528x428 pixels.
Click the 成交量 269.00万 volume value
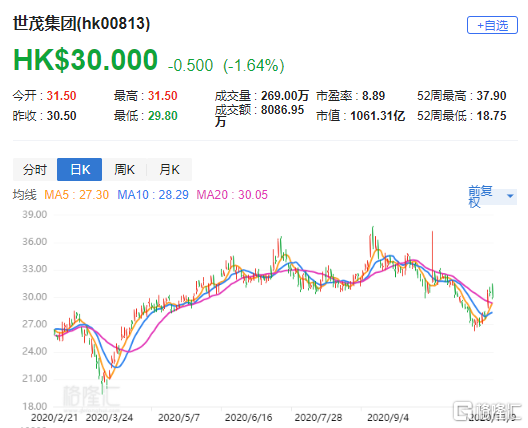(262, 96)
